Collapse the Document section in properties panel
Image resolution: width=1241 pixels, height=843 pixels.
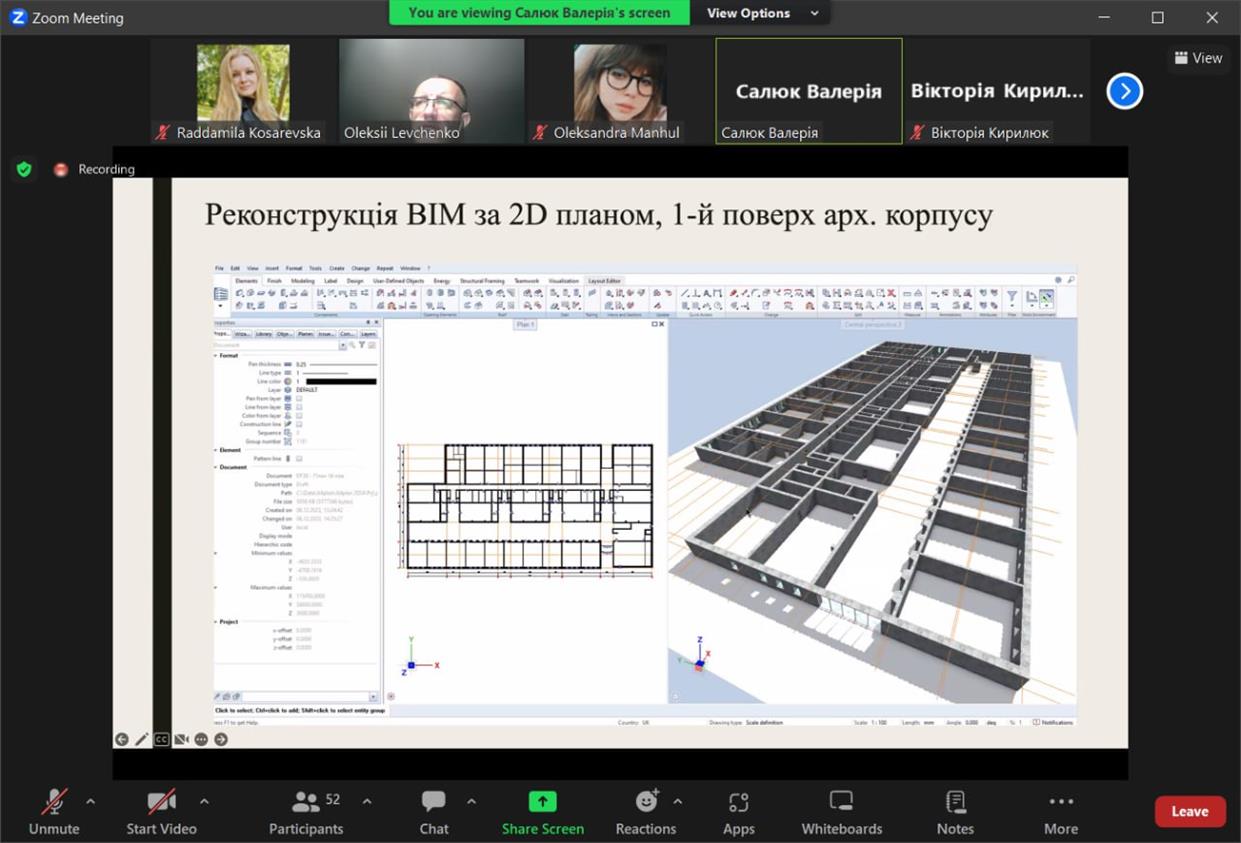pos(217,467)
